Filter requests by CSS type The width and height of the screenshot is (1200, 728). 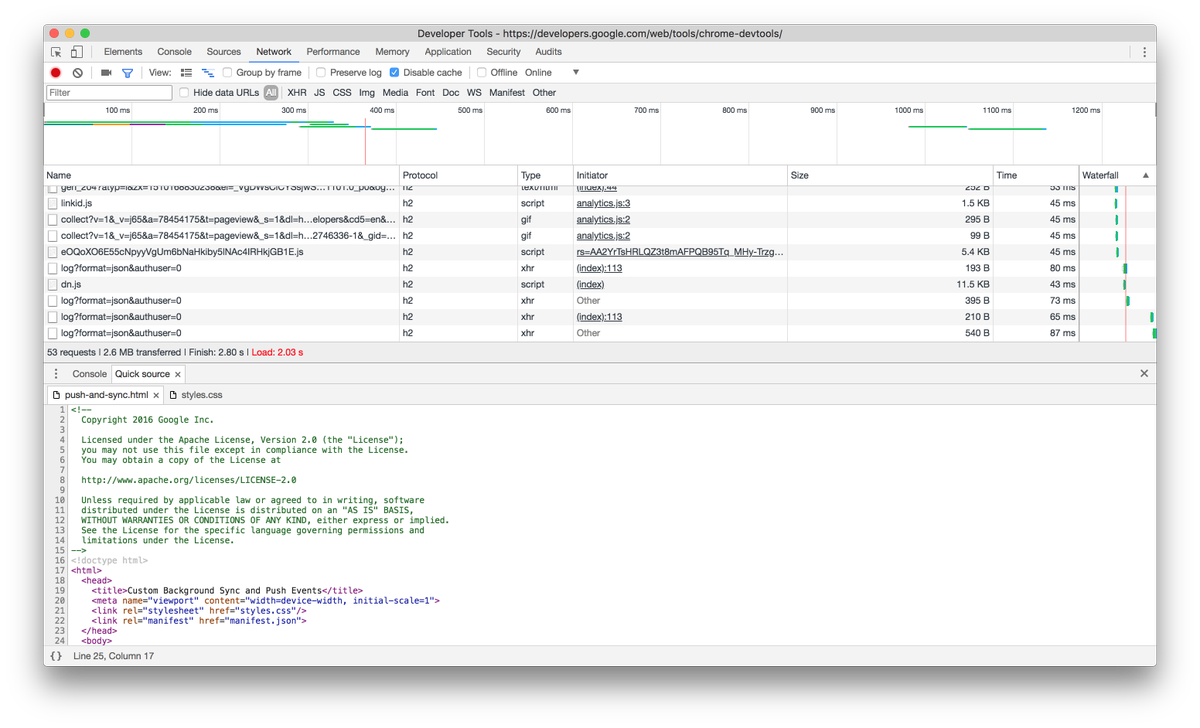pyautogui.click(x=342, y=92)
